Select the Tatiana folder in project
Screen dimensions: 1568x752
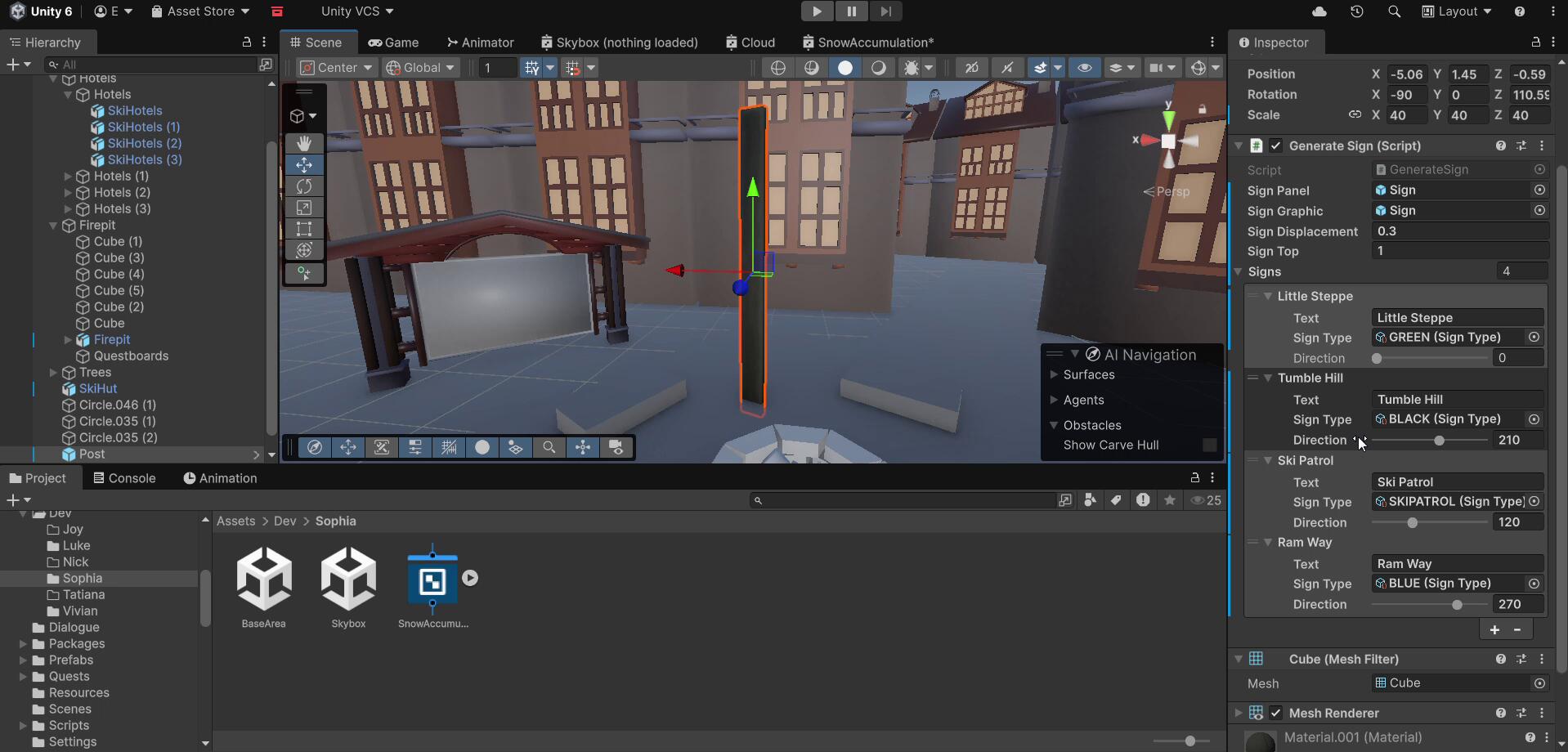coord(83,594)
